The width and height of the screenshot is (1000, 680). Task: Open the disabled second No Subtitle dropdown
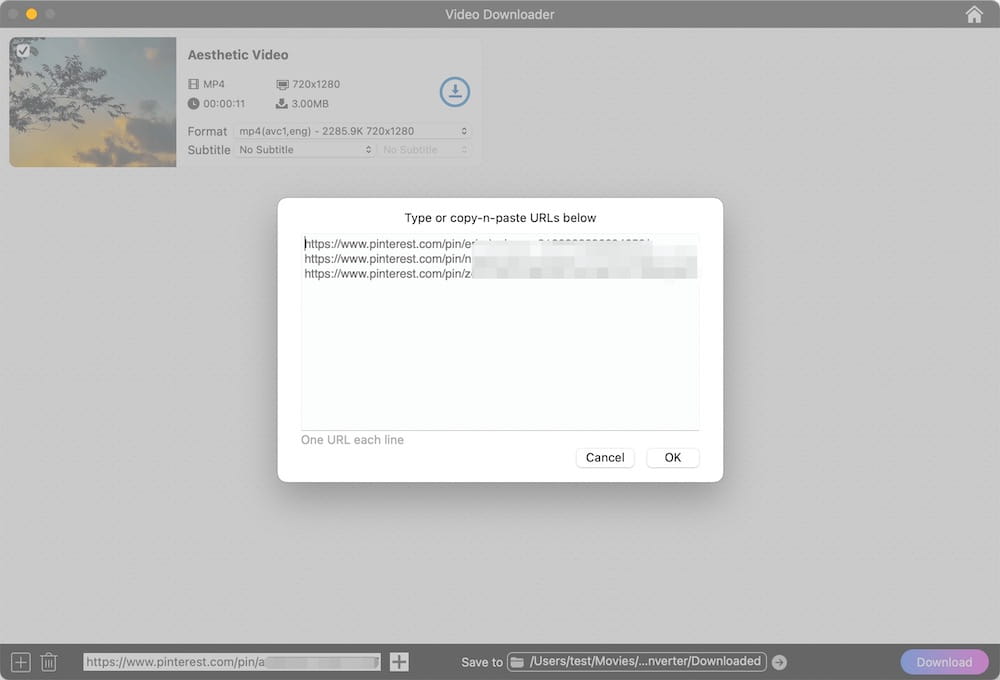[x=425, y=149]
